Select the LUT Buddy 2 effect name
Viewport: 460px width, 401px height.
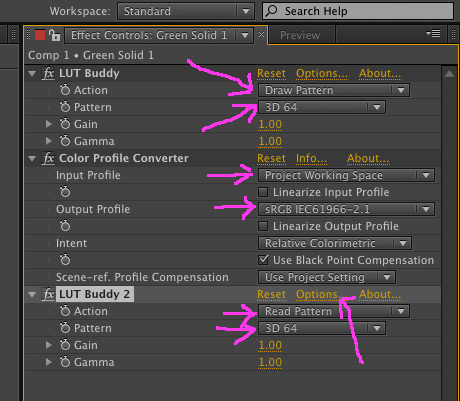pos(94,294)
